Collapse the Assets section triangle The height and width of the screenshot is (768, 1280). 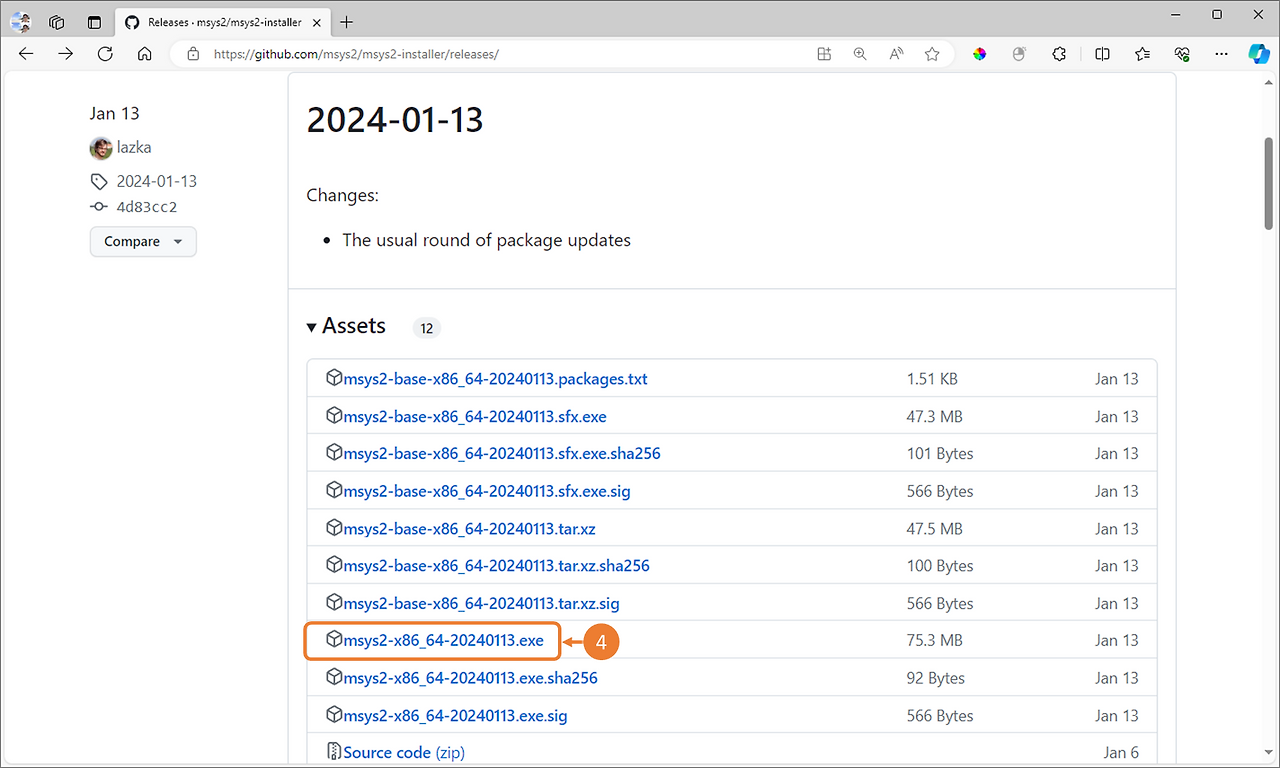pyautogui.click(x=312, y=327)
